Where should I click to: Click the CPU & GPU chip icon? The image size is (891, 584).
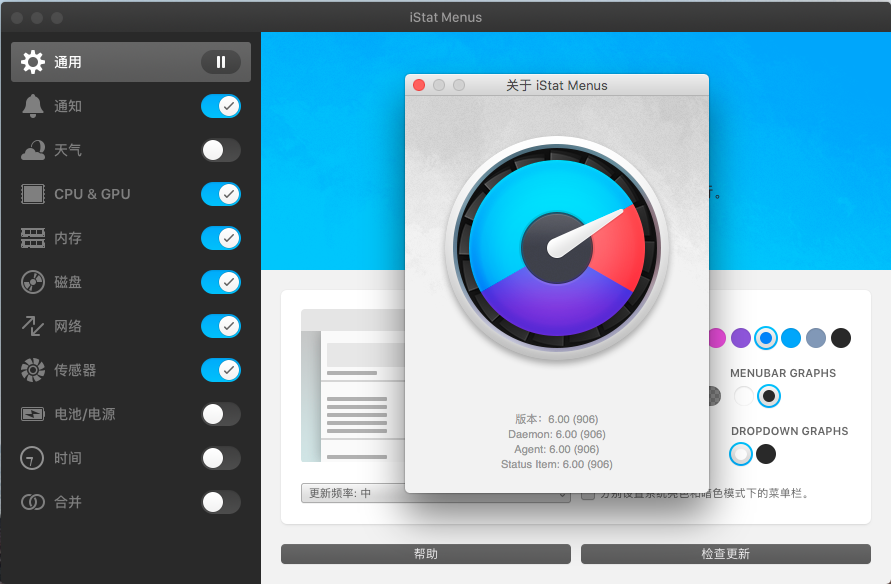click(x=33, y=194)
